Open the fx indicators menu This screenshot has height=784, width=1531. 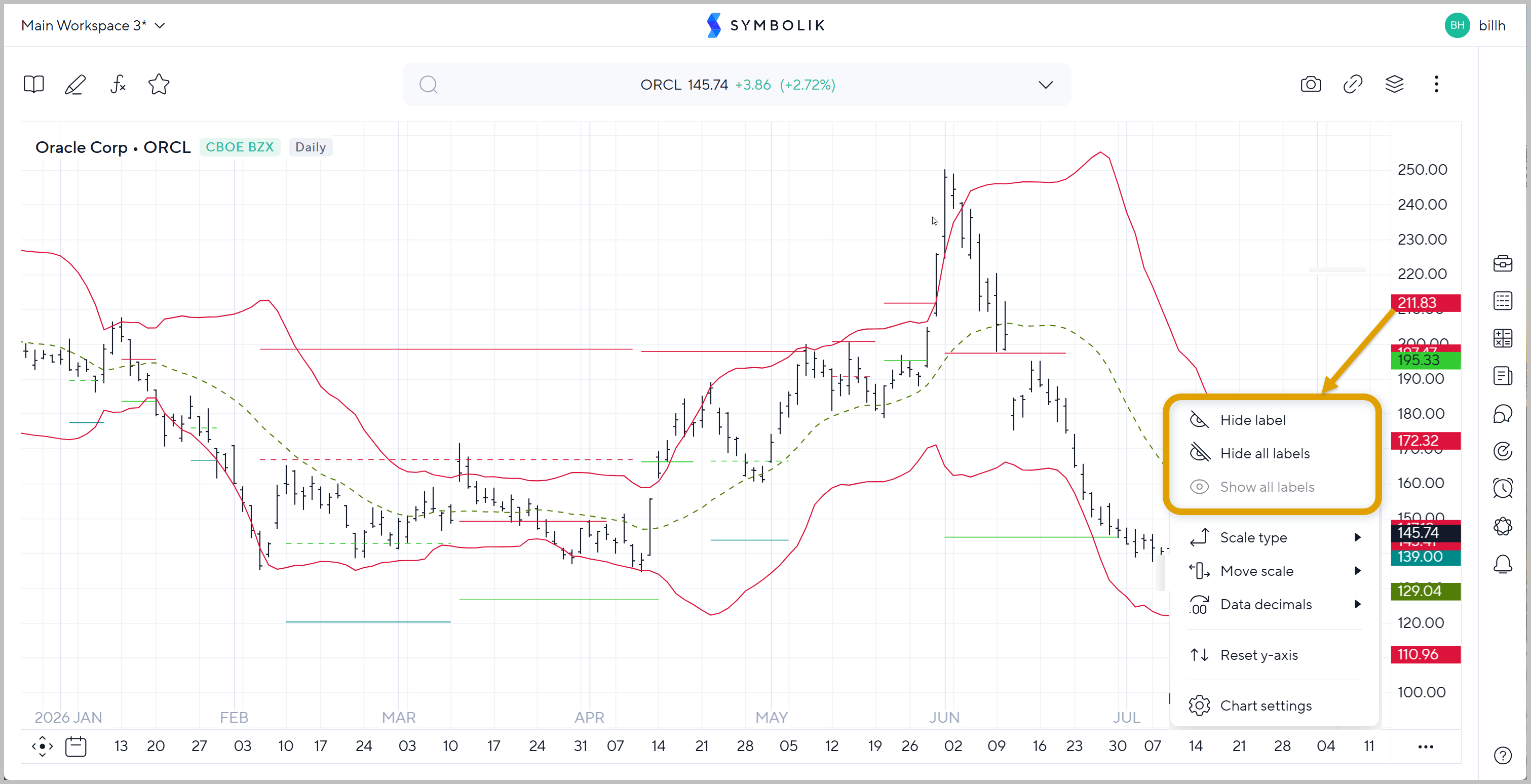click(x=118, y=85)
